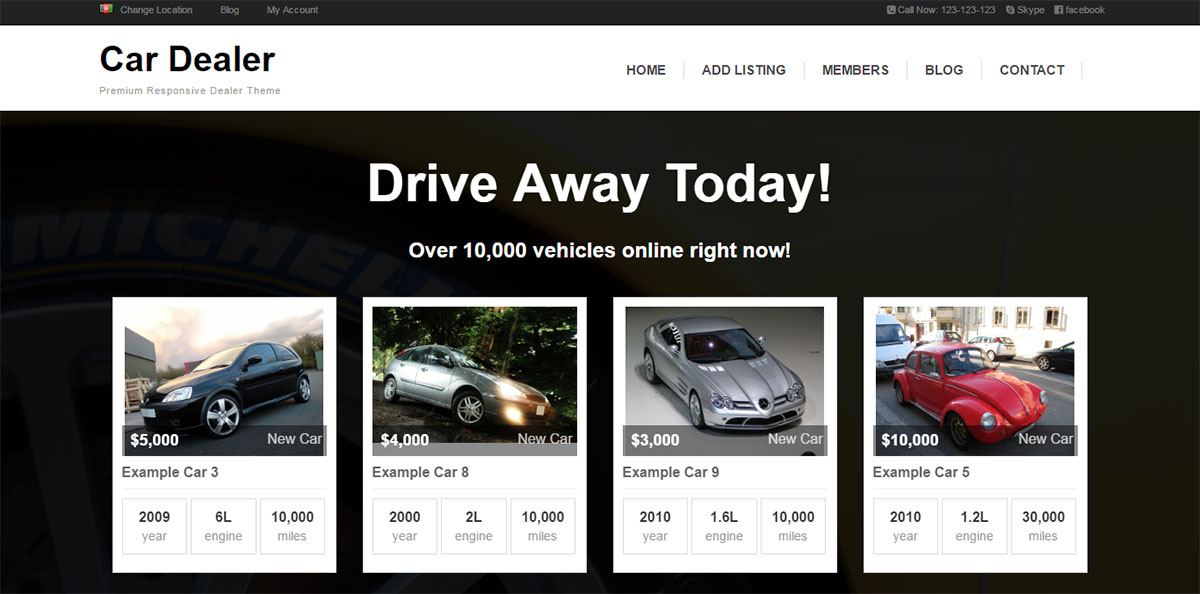
Task: Visit the facebook link in the top bar
Action: (x=1080, y=10)
